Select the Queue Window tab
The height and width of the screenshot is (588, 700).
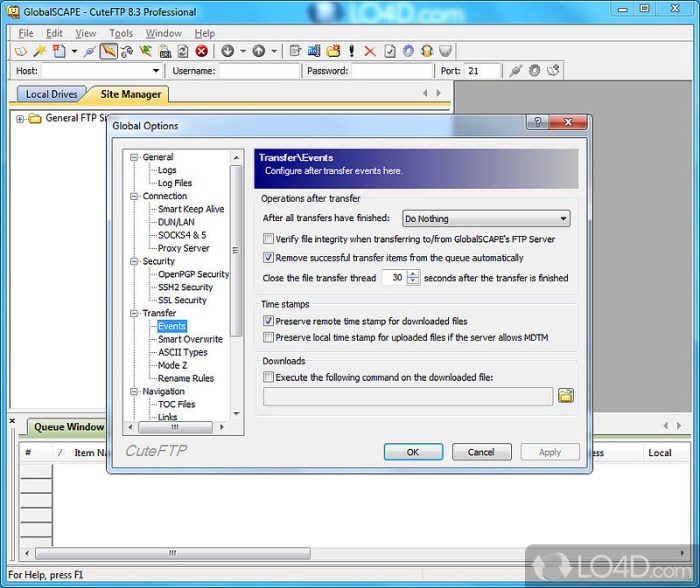point(68,427)
